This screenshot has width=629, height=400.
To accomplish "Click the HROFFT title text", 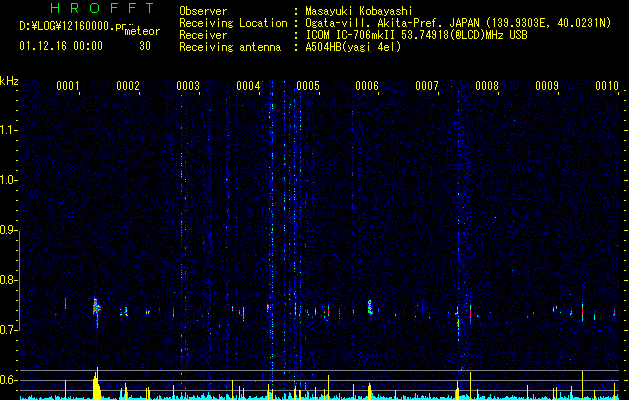I will (x=102, y=8).
